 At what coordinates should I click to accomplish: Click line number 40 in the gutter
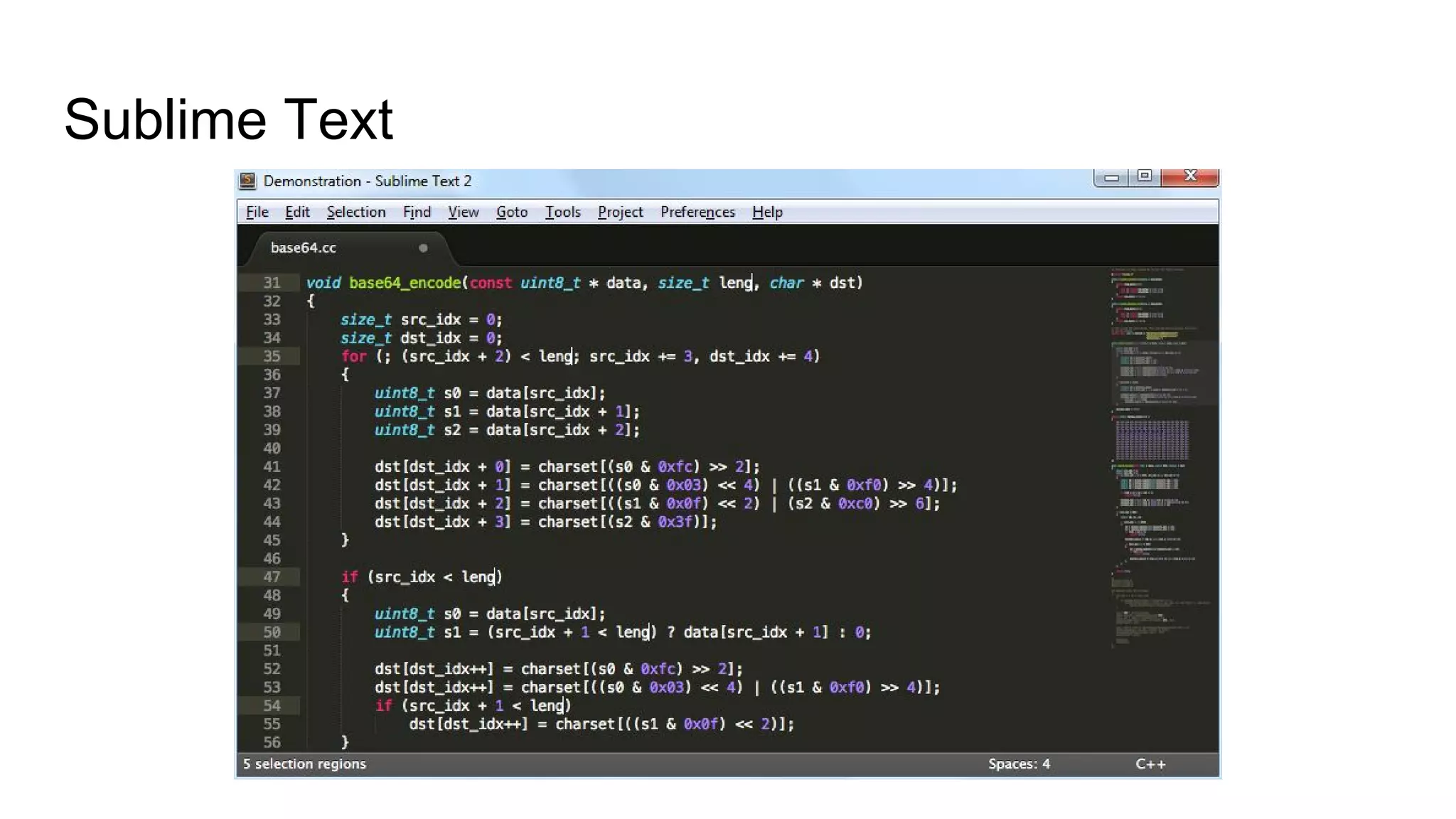pos(272,448)
